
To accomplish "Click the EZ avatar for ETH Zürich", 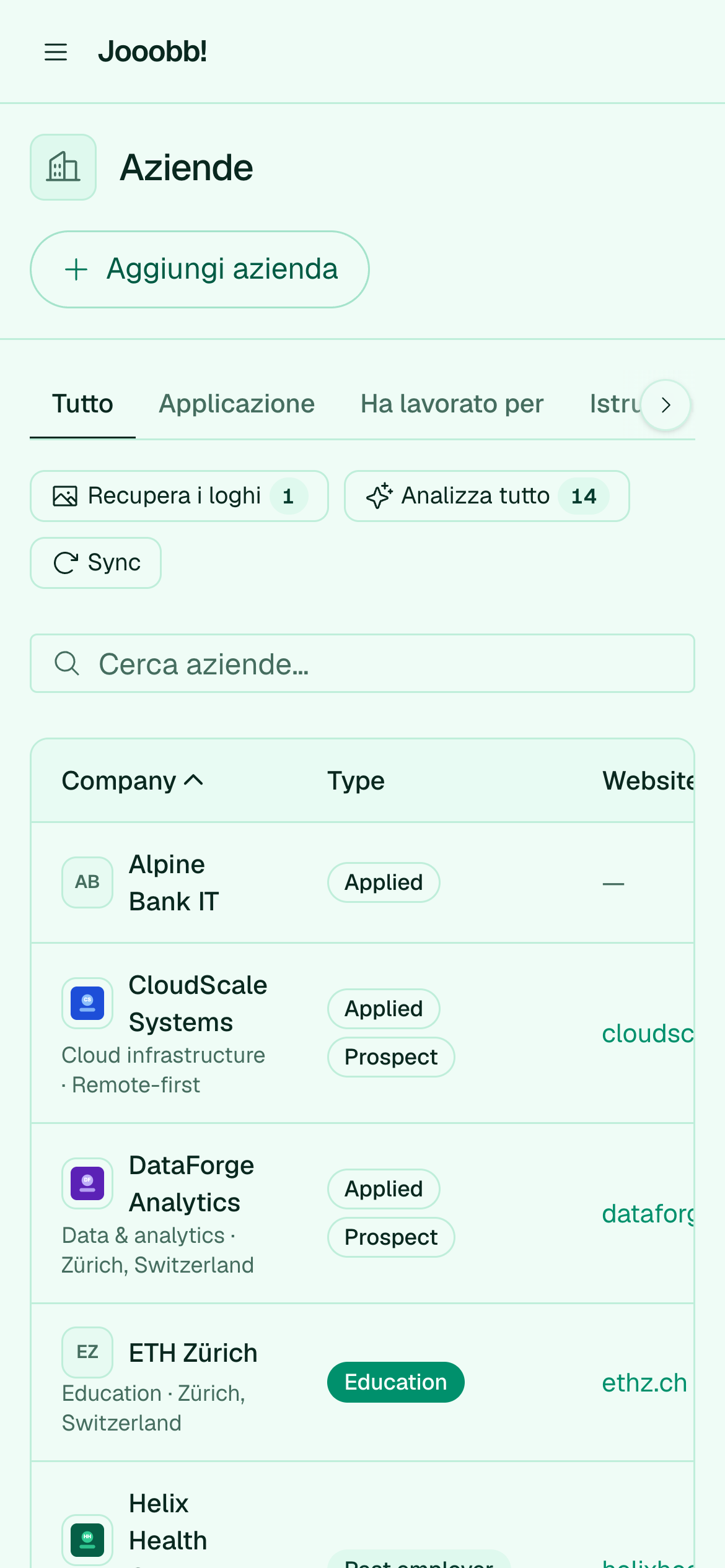I will pyautogui.click(x=87, y=1352).
